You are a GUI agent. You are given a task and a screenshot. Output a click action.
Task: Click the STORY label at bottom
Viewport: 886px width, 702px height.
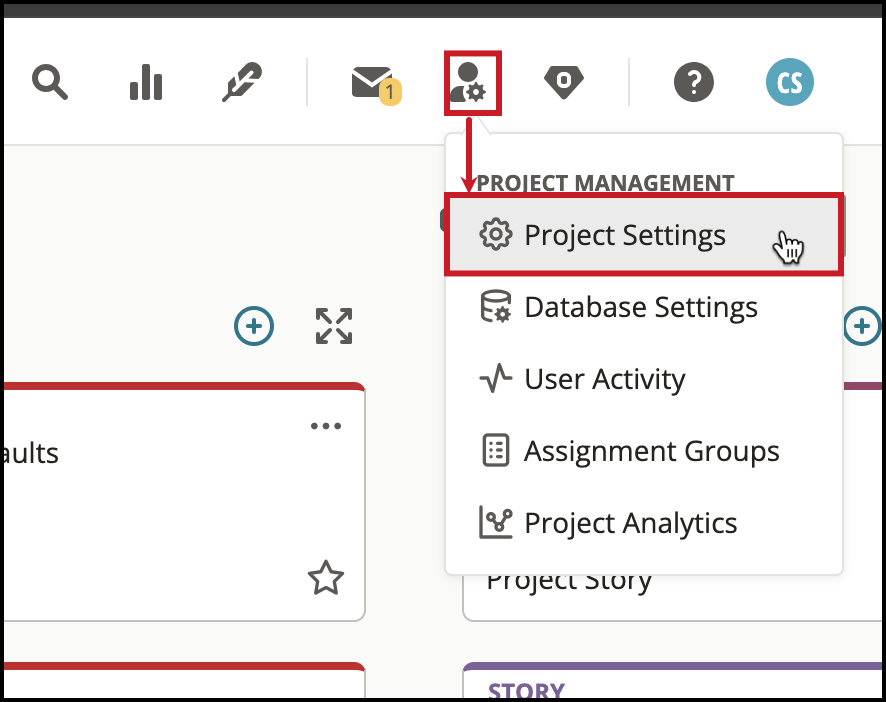pos(526,691)
